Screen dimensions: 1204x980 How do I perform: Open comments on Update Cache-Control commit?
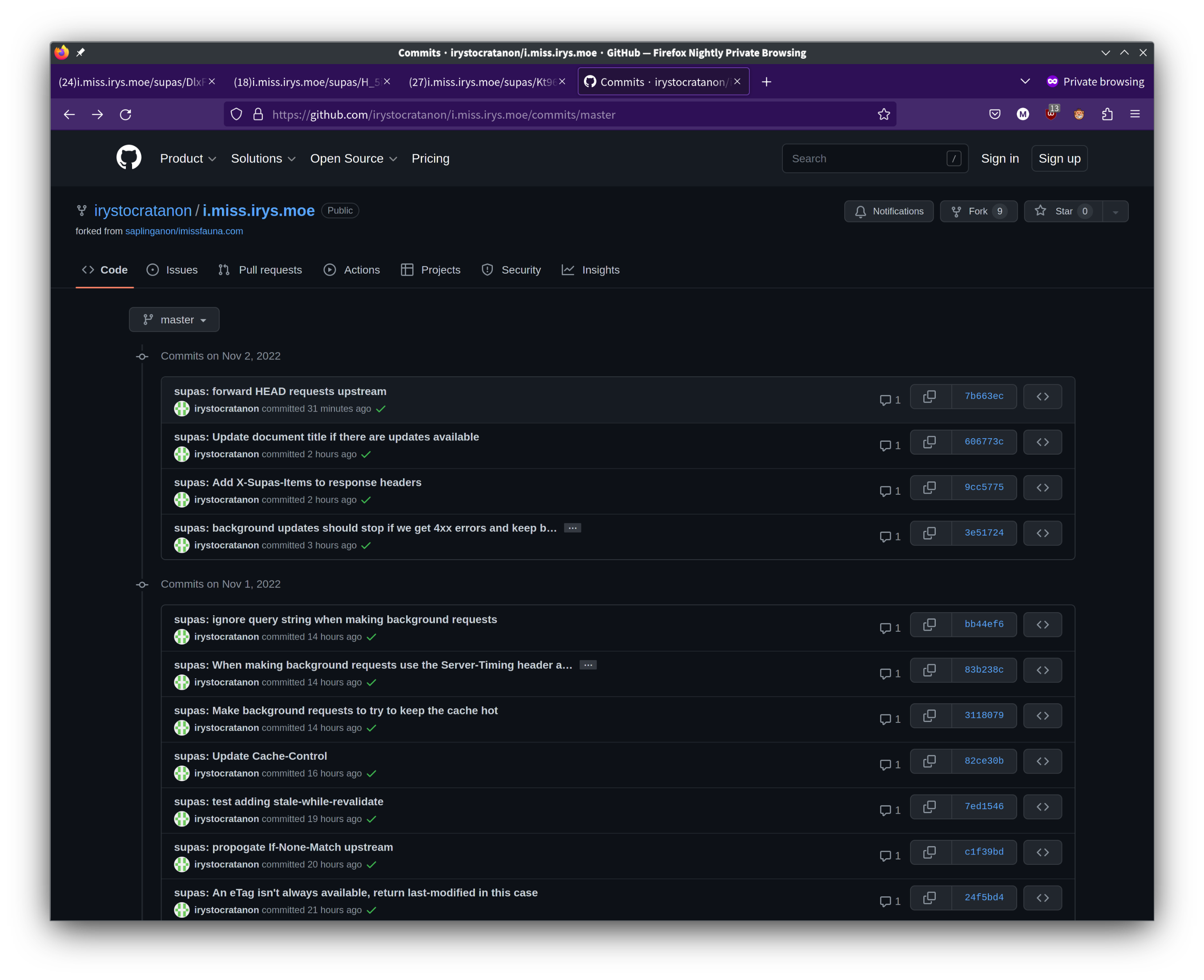click(x=890, y=765)
